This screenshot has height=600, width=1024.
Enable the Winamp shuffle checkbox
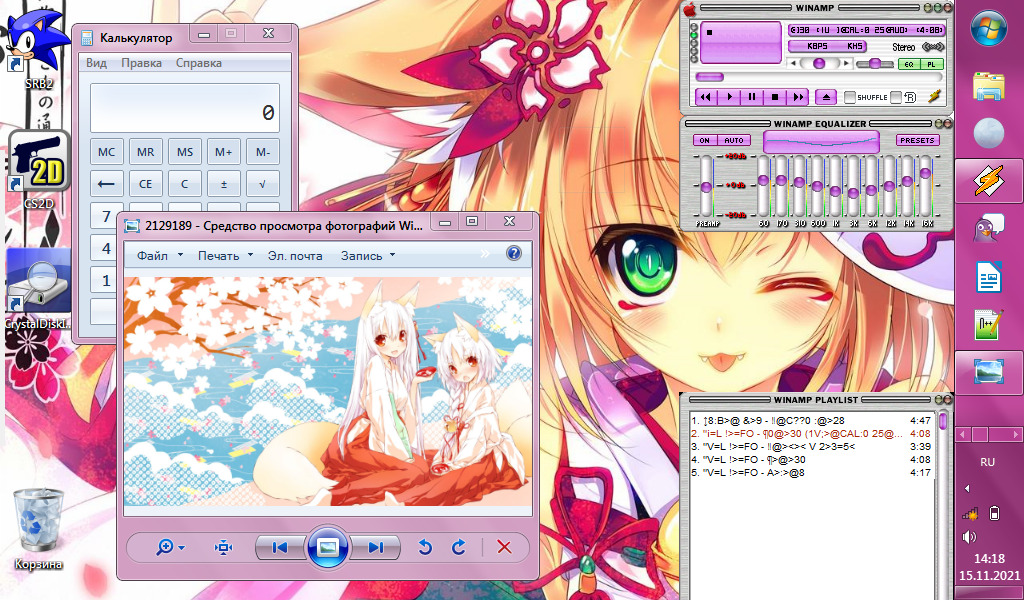(851, 97)
